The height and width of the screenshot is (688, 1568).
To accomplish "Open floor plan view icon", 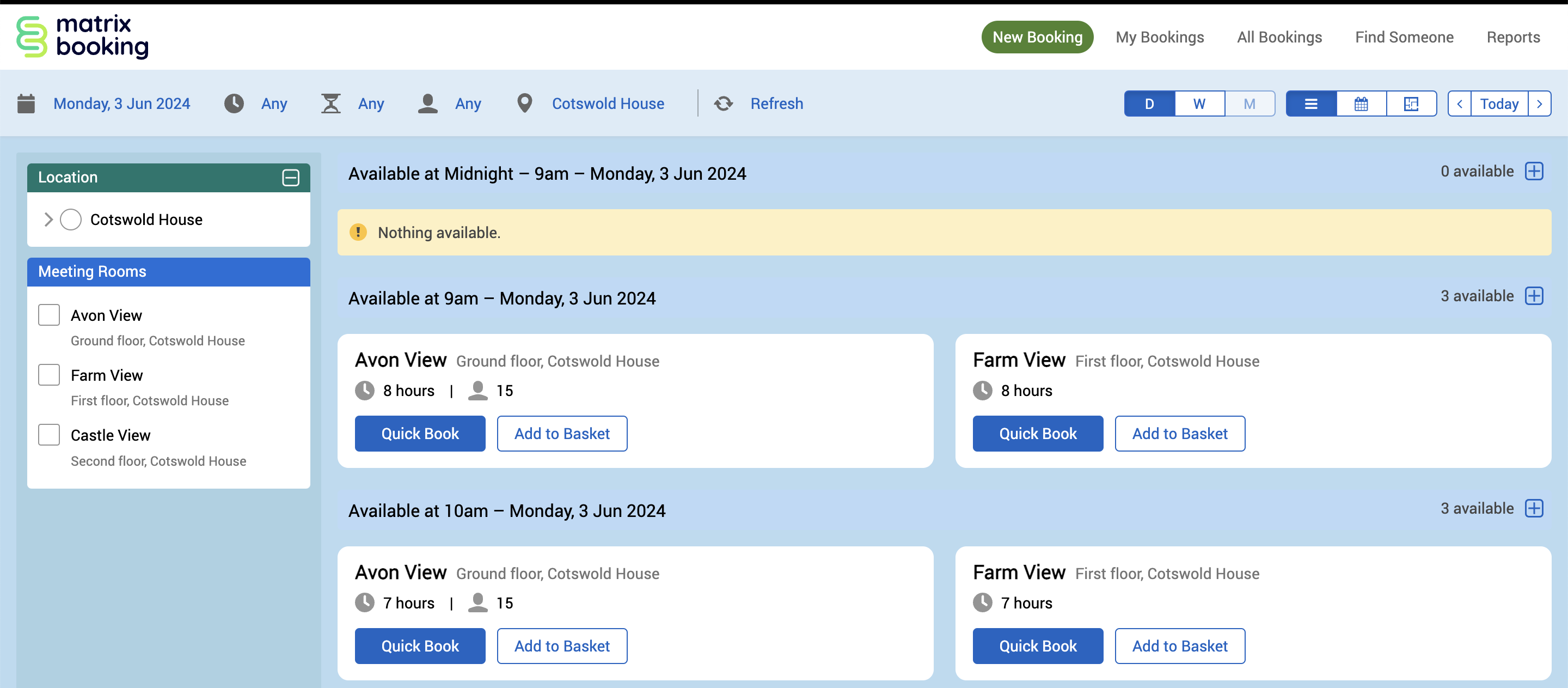I will [x=1411, y=104].
